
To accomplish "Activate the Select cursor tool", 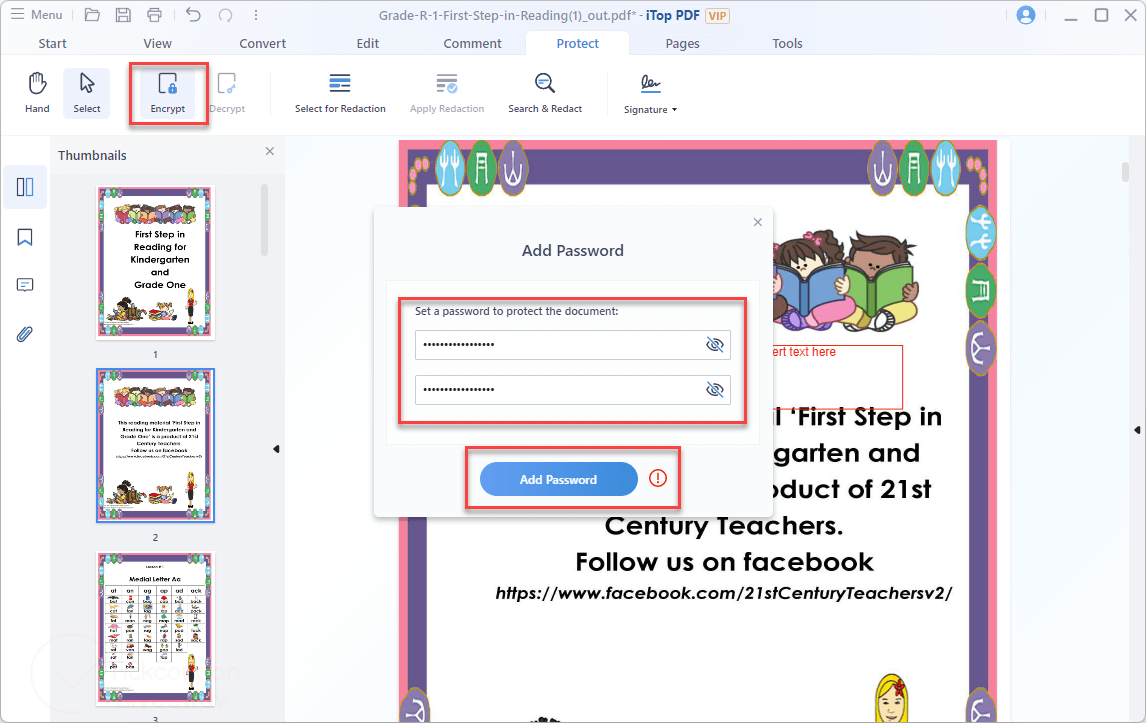I will (86, 92).
